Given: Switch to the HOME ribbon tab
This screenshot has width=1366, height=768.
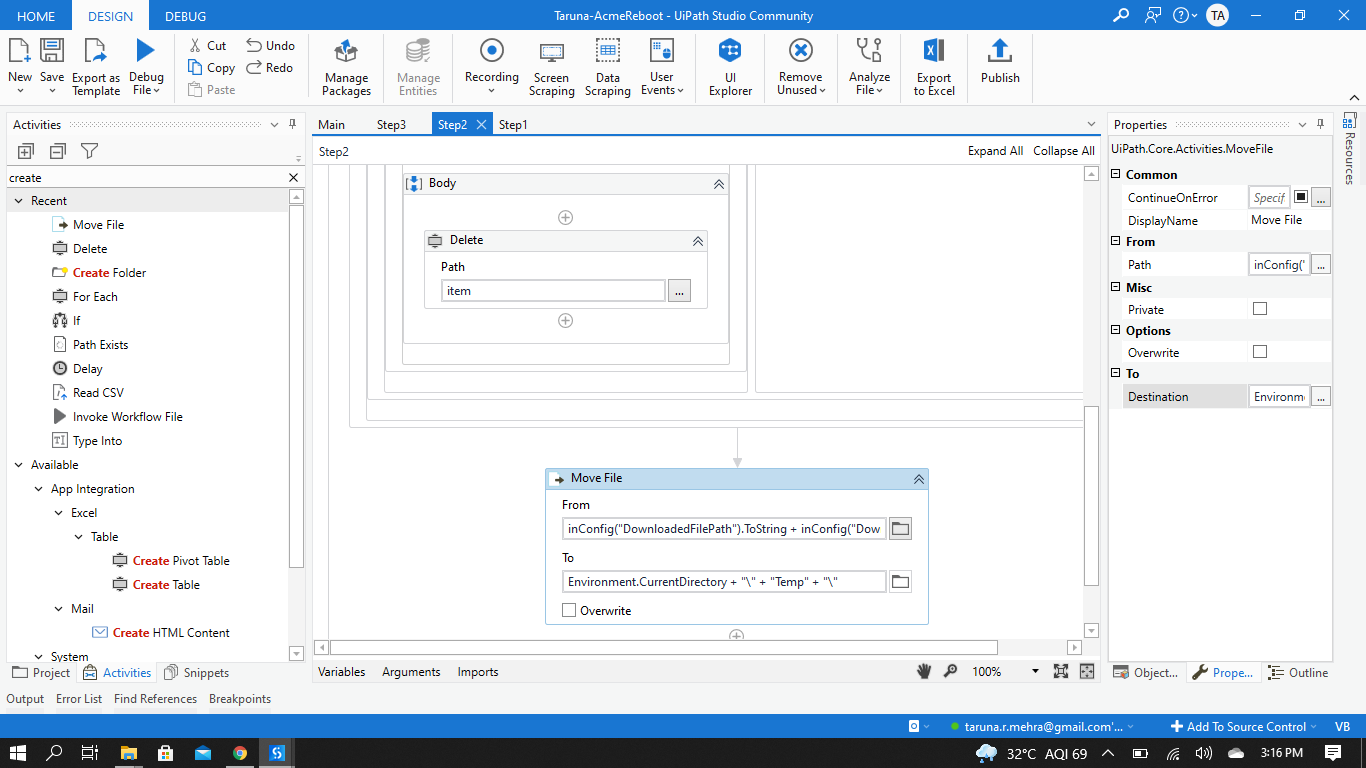Looking at the screenshot, I should (36, 16).
